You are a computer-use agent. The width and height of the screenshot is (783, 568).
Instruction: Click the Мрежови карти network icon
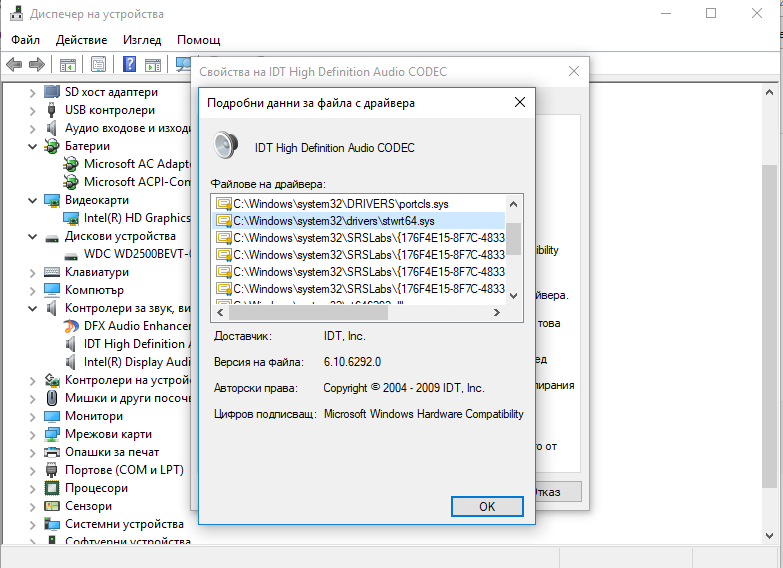pyautogui.click(x=52, y=434)
